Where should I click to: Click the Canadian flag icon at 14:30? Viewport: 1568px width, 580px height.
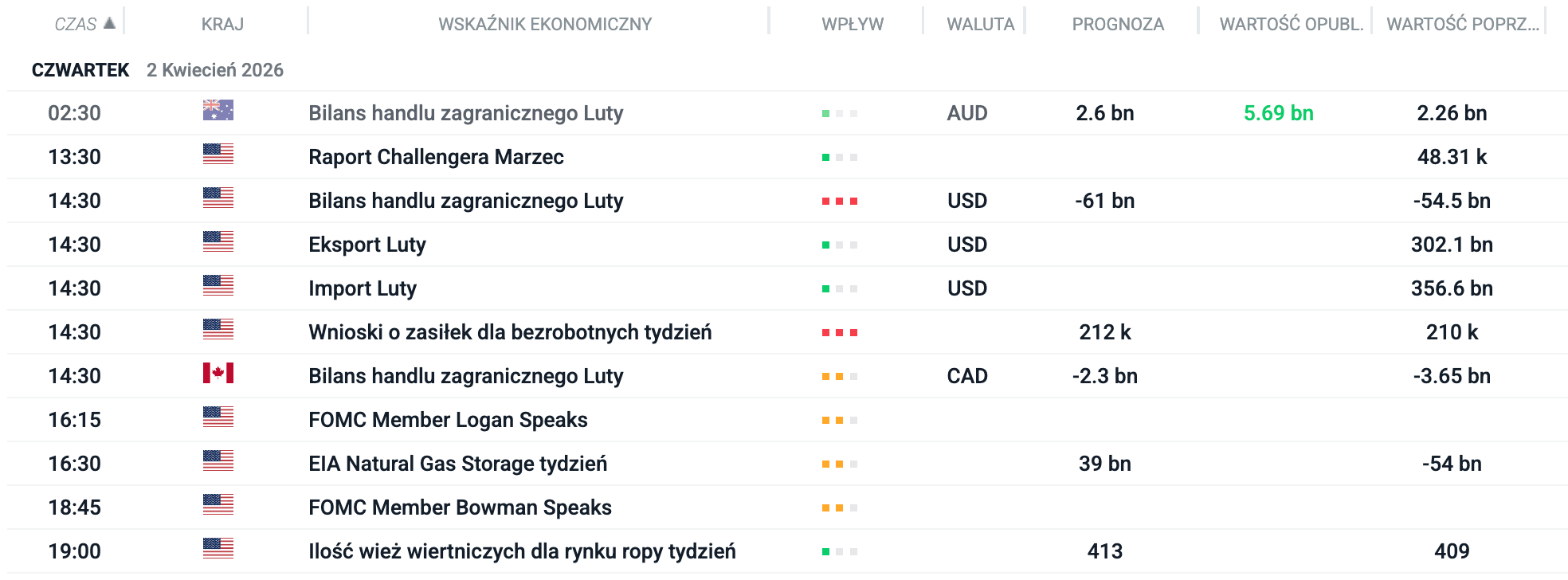218,374
